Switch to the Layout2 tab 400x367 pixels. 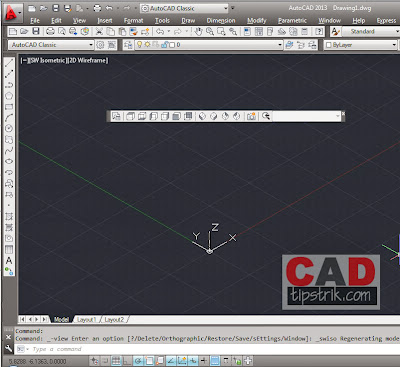click(114, 319)
